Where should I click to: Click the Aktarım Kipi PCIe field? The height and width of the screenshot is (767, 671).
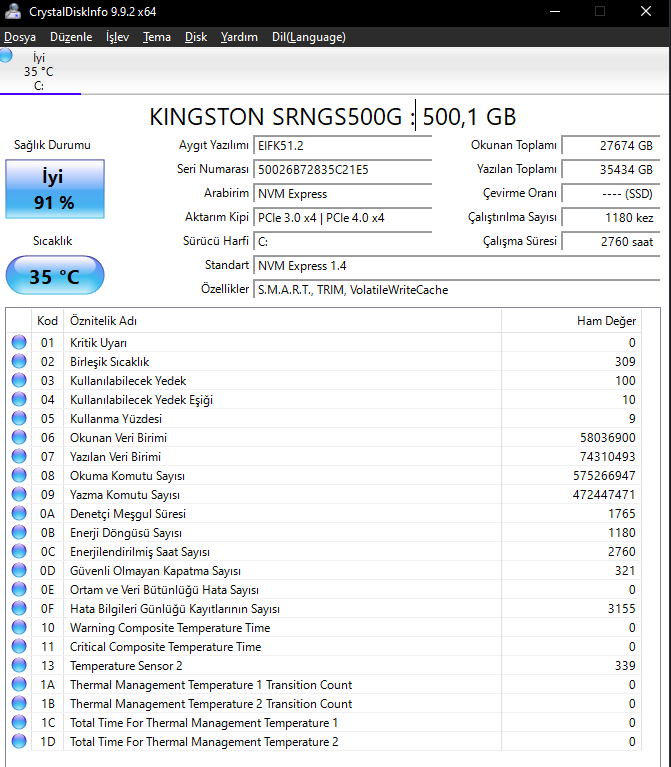(x=342, y=218)
